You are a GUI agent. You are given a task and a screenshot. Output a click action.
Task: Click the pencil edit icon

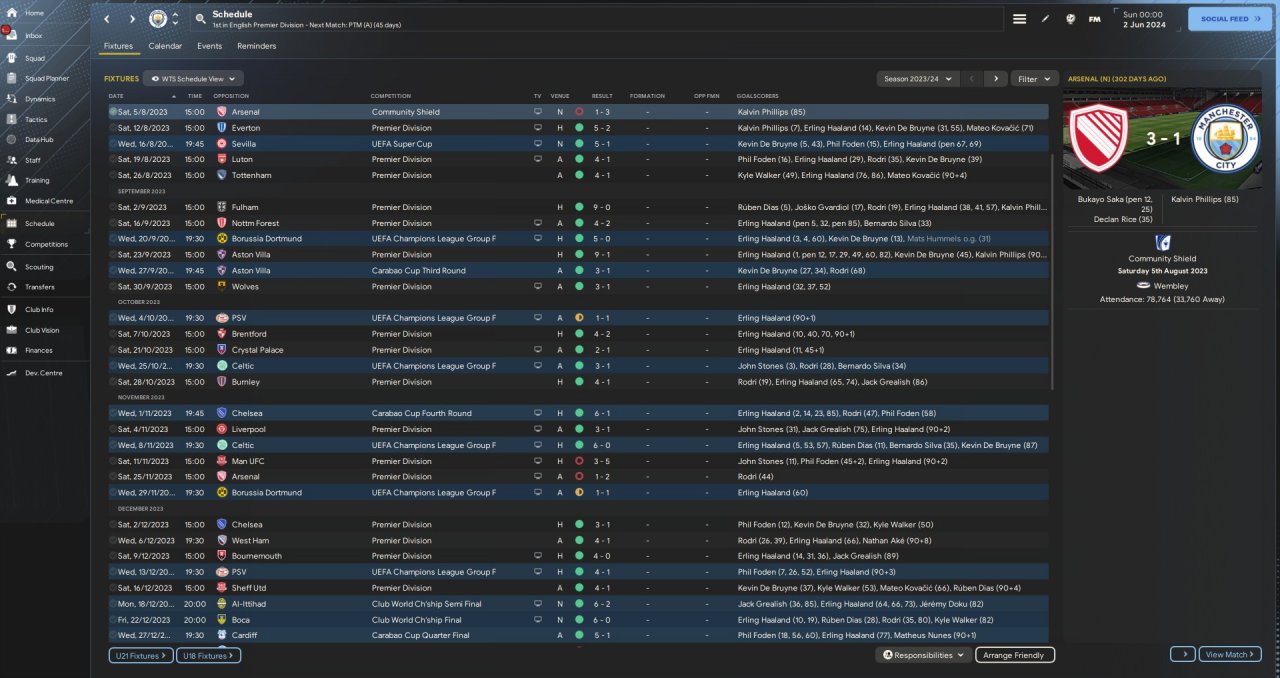pyautogui.click(x=1045, y=19)
